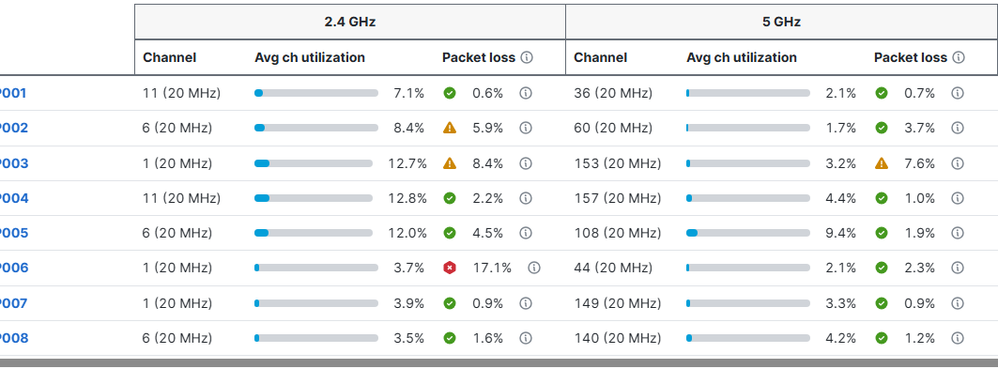Open info icon beside 3.7% 5 GHz loss
The height and width of the screenshot is (369, 998).
[x=957, y=128]
